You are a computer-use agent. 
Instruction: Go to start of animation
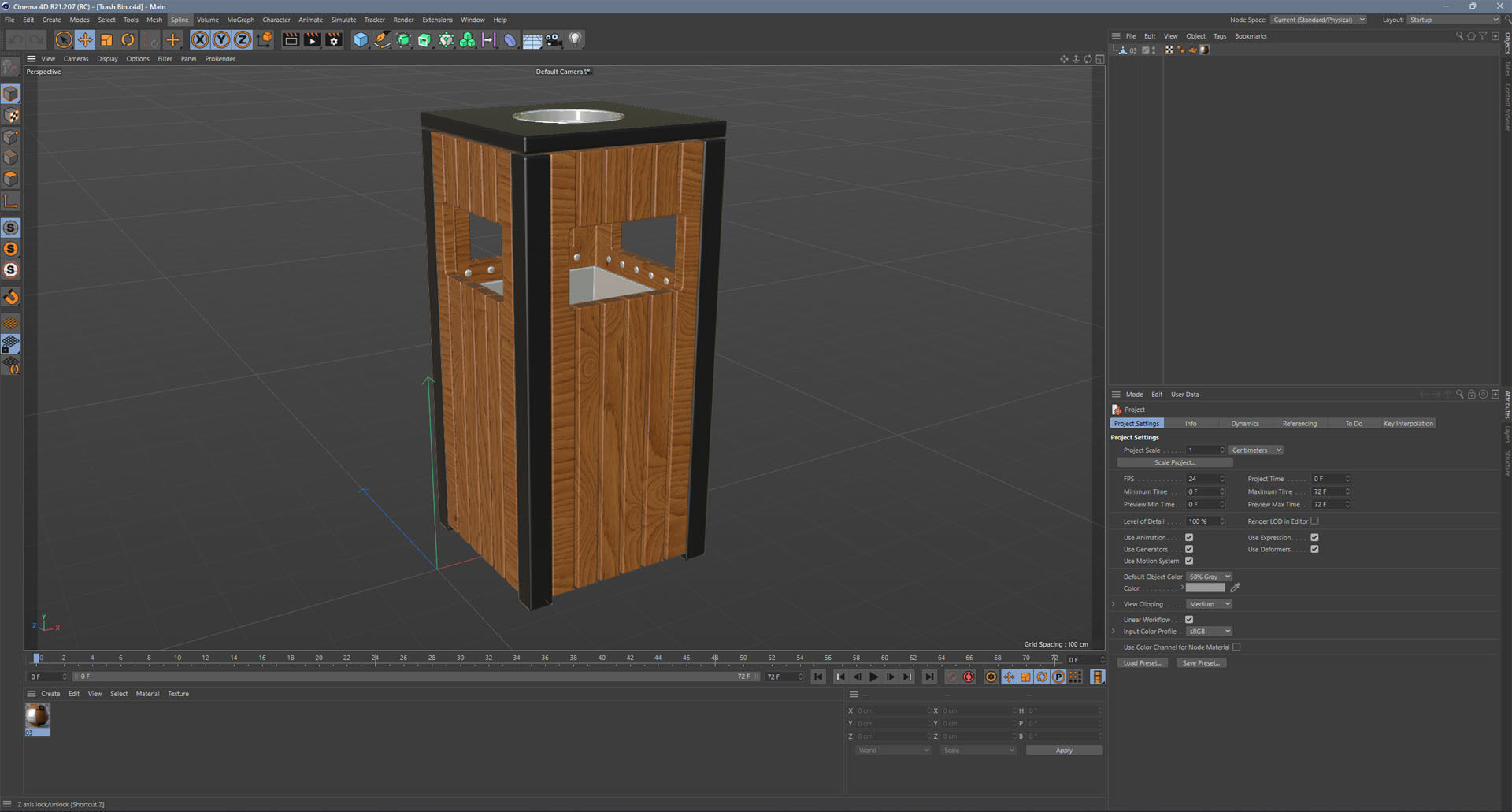(818, 677)
